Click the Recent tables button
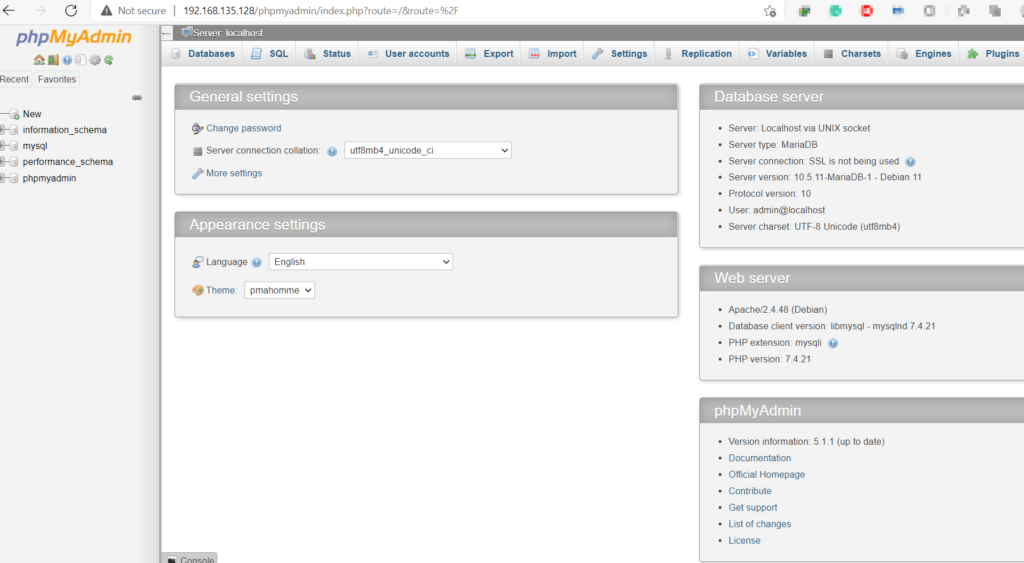 tap(14, 79)
